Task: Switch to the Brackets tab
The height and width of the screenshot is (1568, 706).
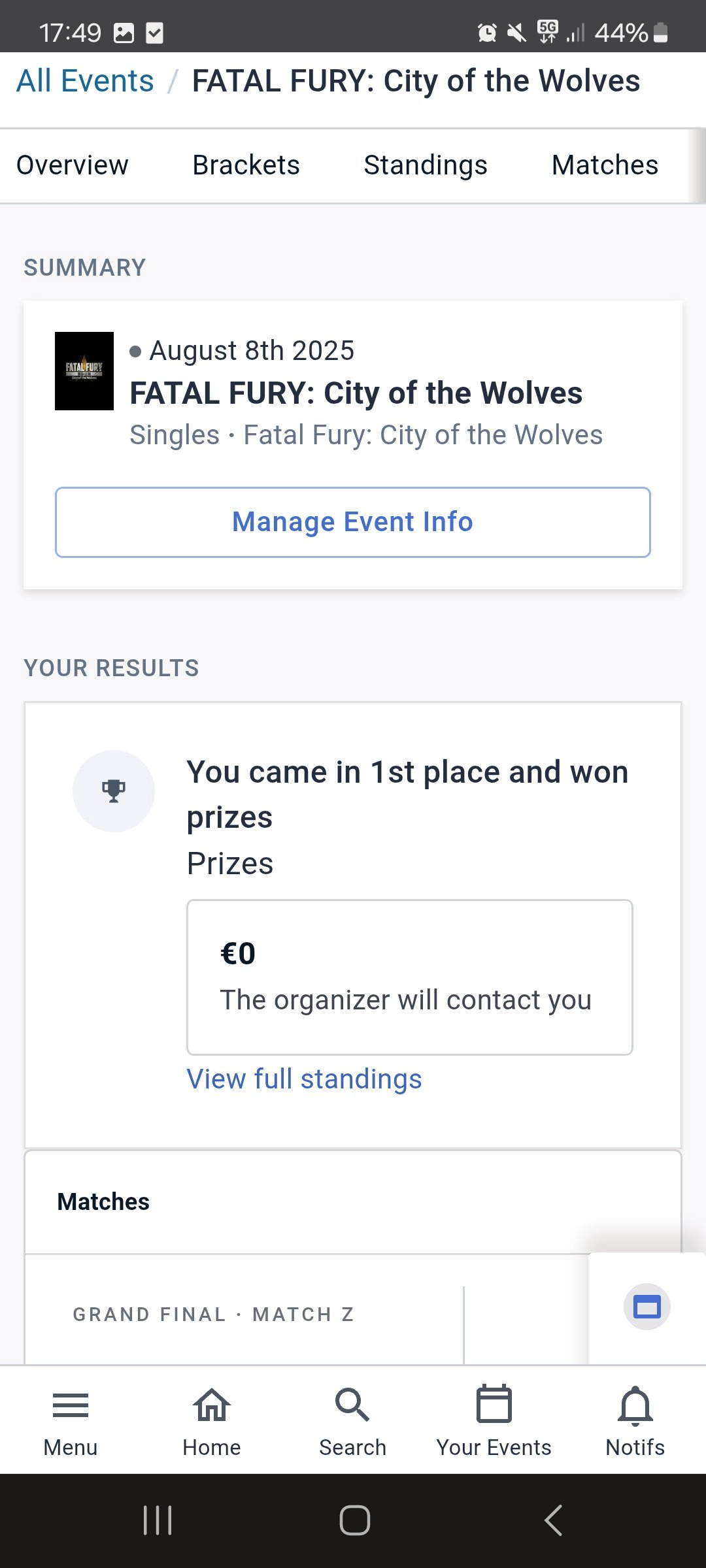Action: pos(246,165)
